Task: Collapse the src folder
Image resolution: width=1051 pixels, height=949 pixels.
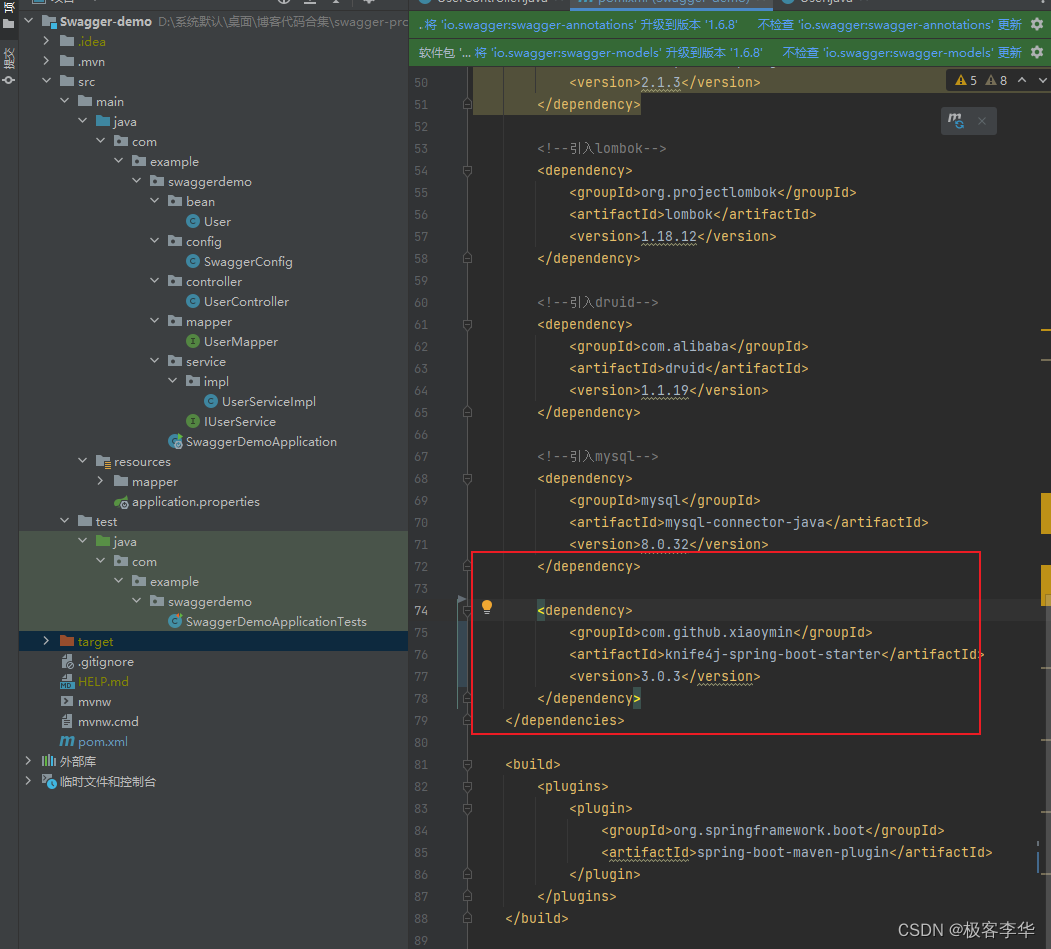Action: [46, 81]
